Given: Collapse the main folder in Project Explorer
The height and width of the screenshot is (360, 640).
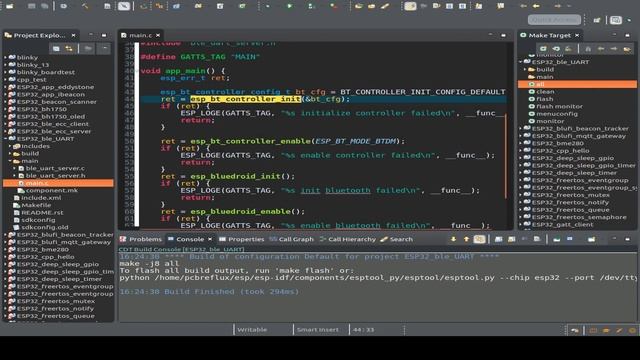Looking at the screenshot, I should coord(10,161).
